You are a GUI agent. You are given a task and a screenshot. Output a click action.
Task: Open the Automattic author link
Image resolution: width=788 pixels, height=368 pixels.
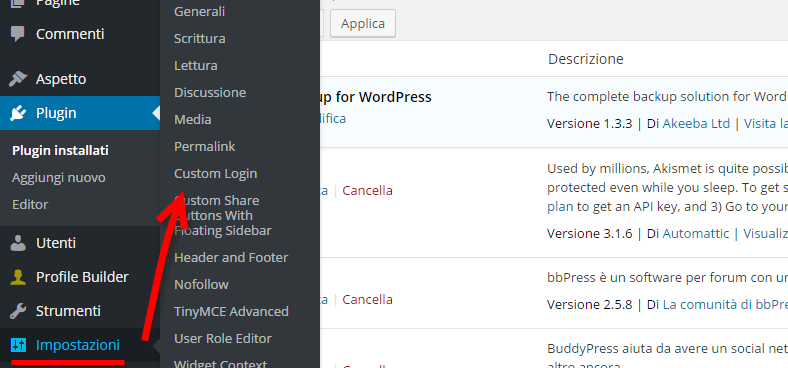(696, 234)
